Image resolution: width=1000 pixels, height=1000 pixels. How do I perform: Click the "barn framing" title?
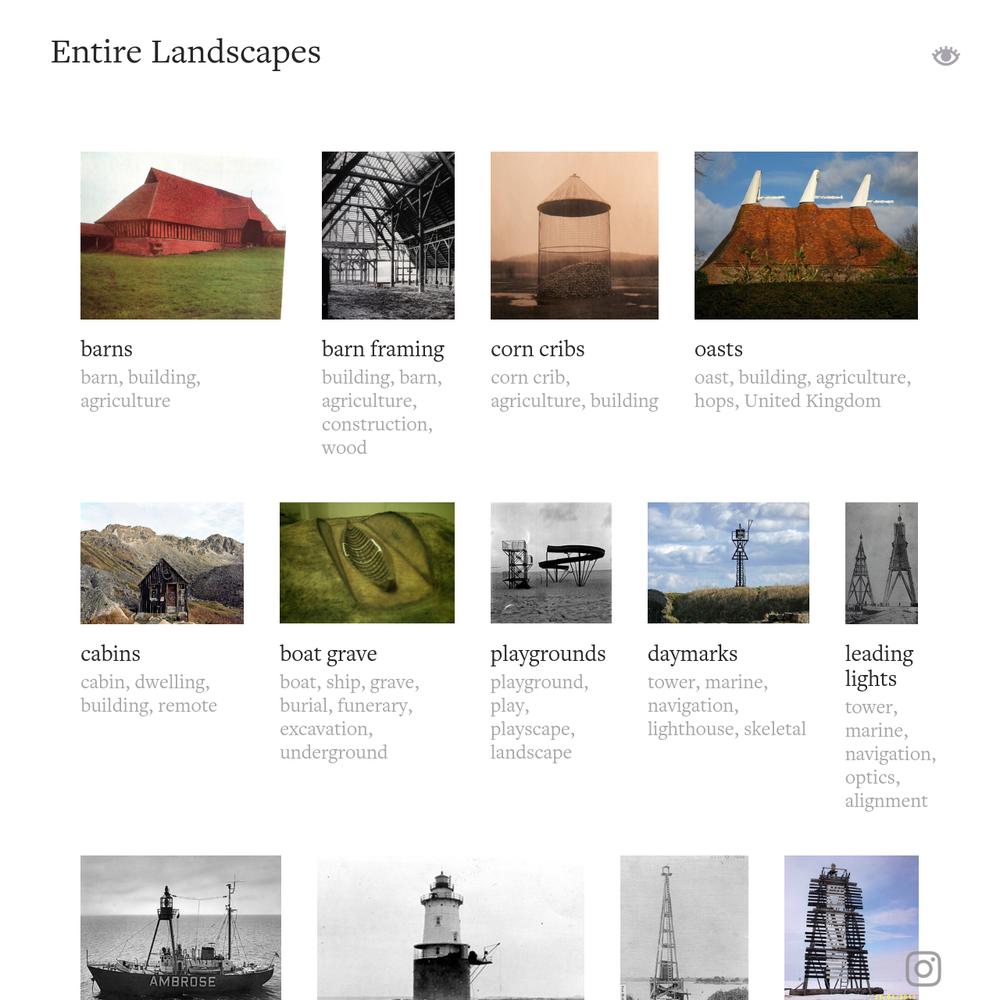coord(383,349)
